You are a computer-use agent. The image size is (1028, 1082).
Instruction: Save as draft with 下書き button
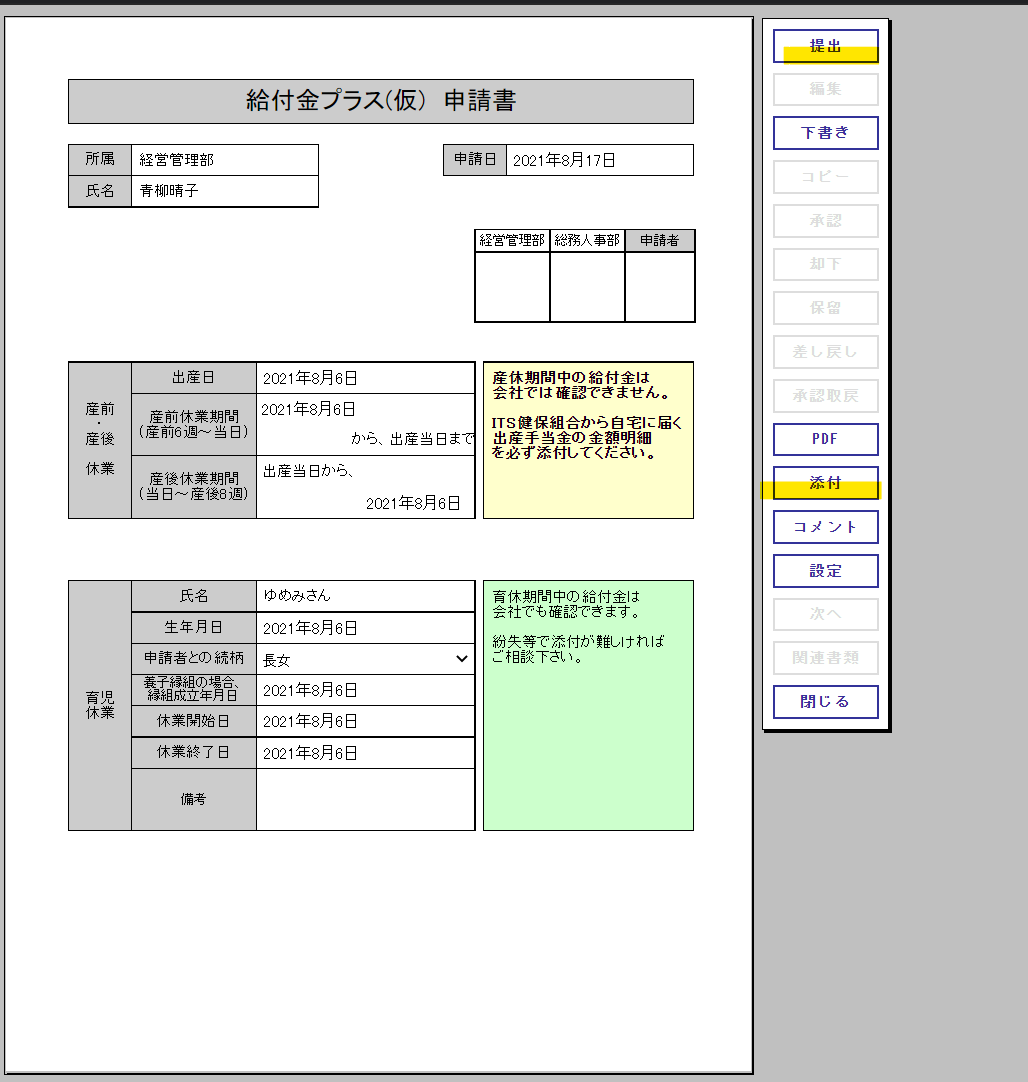pyautogui.click(x=825, y=133)
